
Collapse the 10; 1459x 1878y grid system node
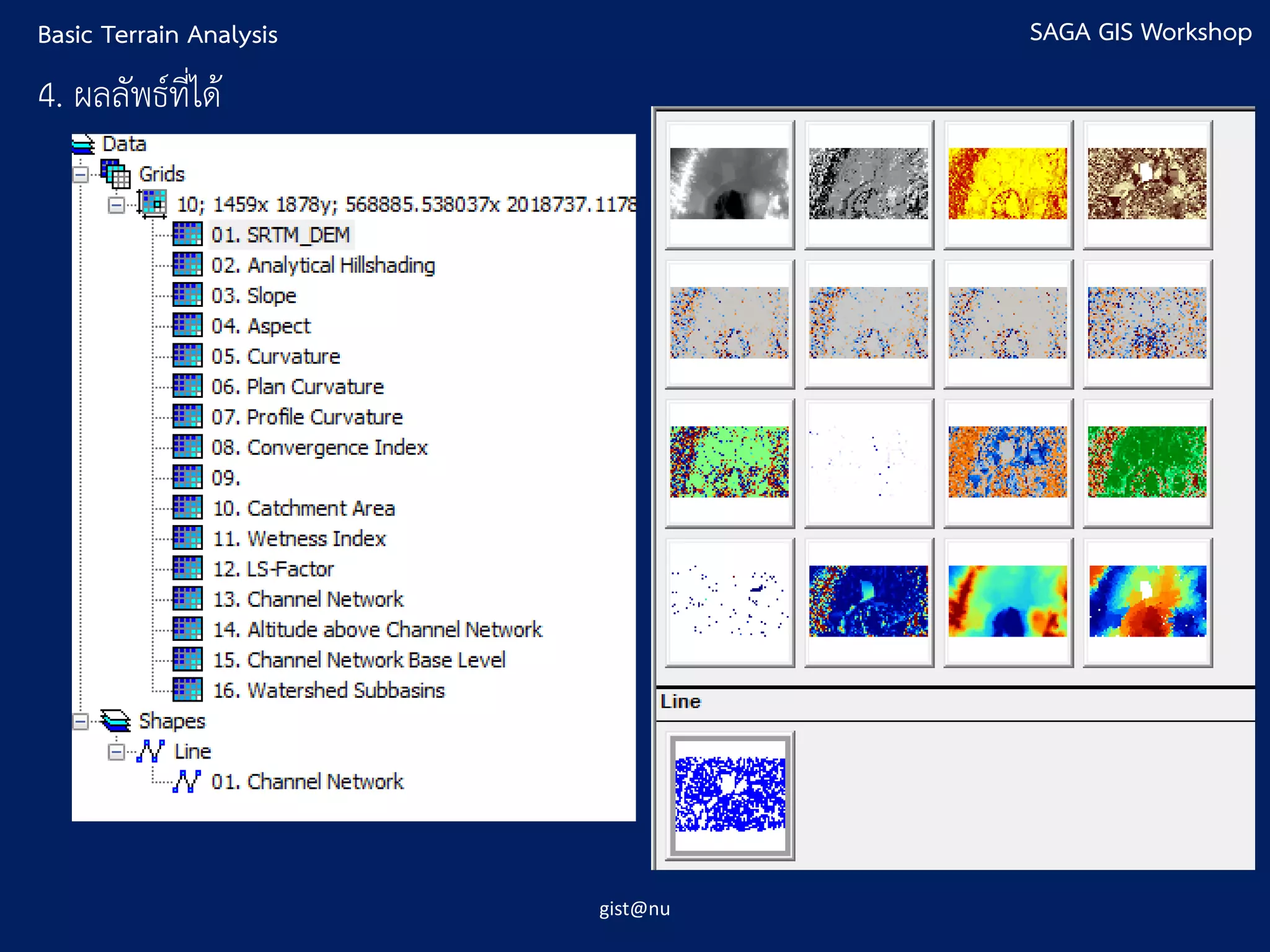117,205
